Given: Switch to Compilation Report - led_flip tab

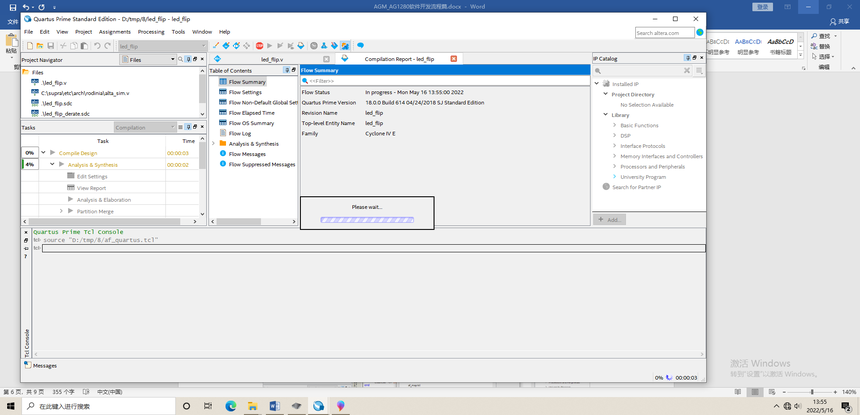Looking at the screenshot, I should pyautogui.click(x=399, y=59).
